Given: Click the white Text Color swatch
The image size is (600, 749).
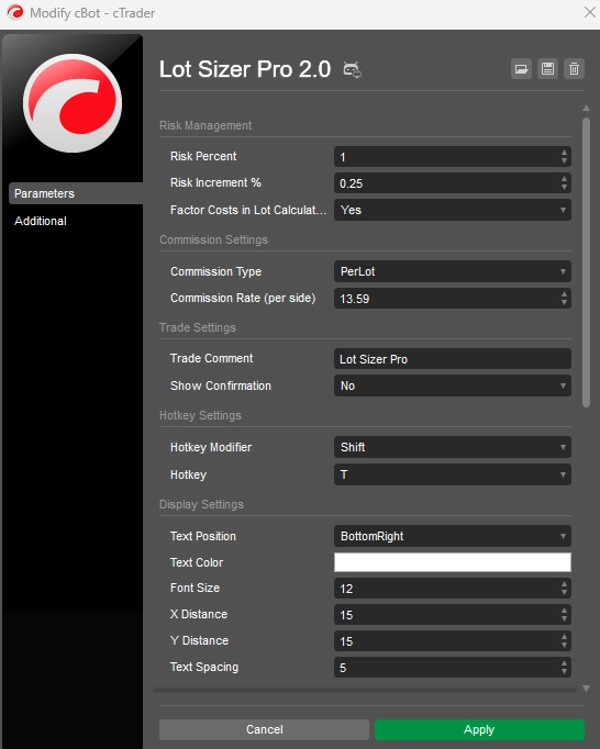Looking at the screenshot, I should click(452, 563).
